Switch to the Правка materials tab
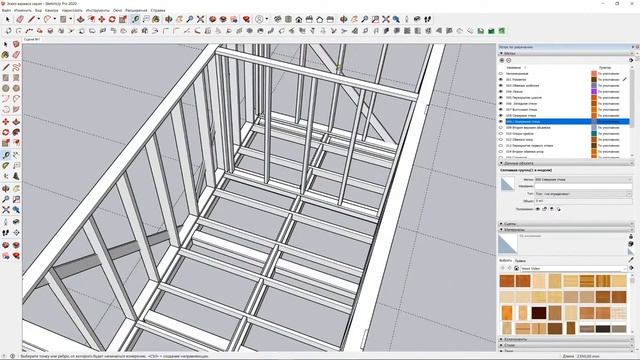Viewport: 640px width, 360px height. 520,260
